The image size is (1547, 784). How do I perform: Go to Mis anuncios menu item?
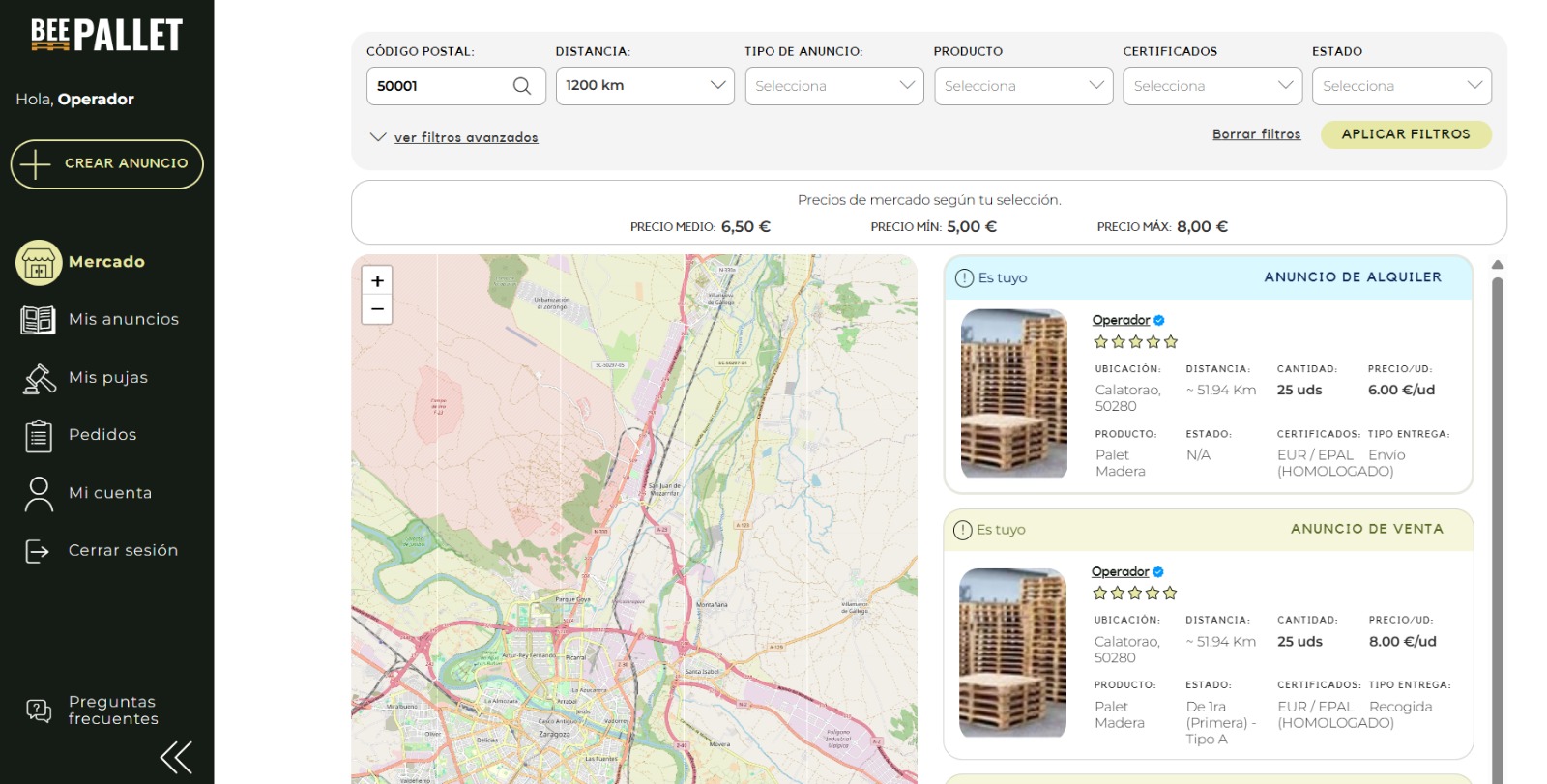[x=123, y=319]
